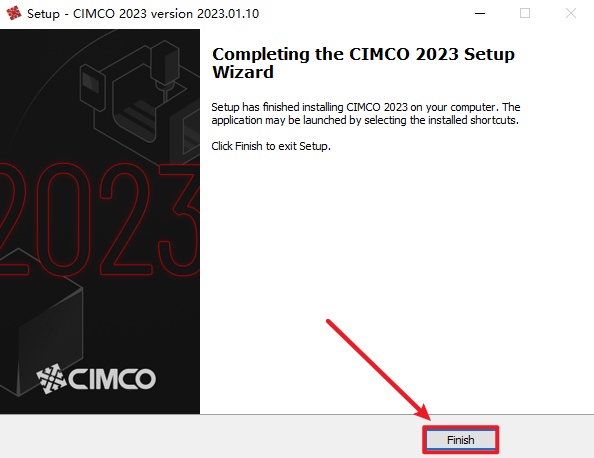
Task: Close the Setup wizard window
Action: tap(571, 14)
